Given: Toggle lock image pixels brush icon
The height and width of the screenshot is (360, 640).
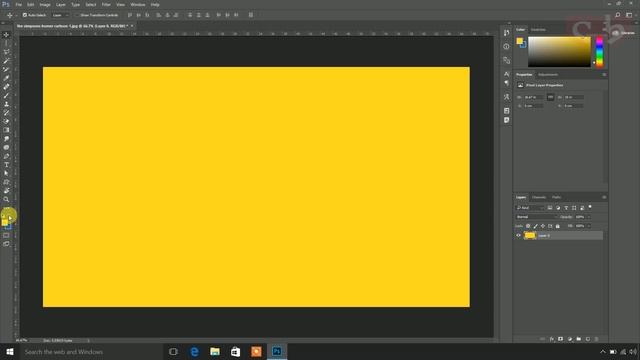Looking at the screenshot, I should click(x=536, y=226).
